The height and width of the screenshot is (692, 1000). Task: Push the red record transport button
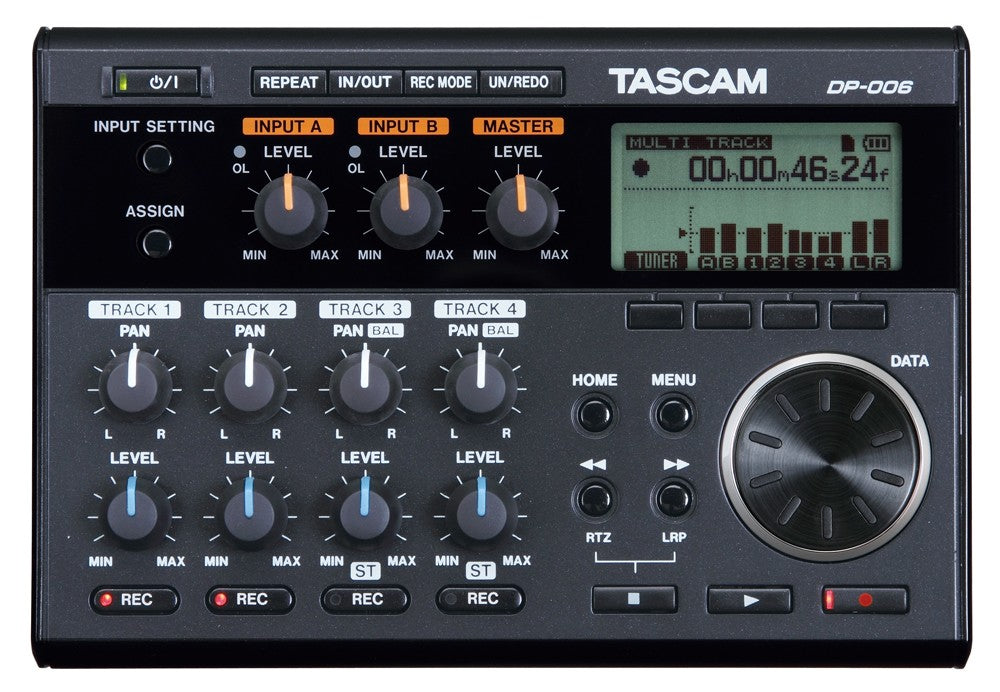865,600
